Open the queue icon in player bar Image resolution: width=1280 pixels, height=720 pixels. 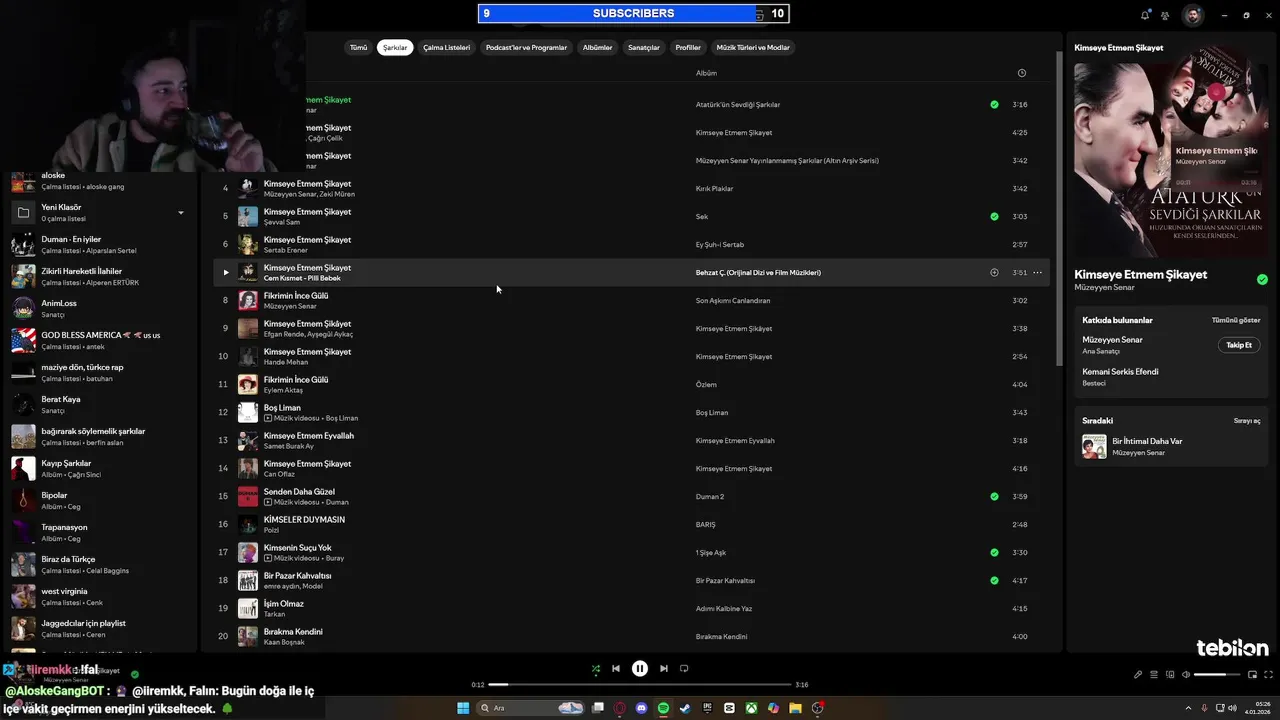1154,674
